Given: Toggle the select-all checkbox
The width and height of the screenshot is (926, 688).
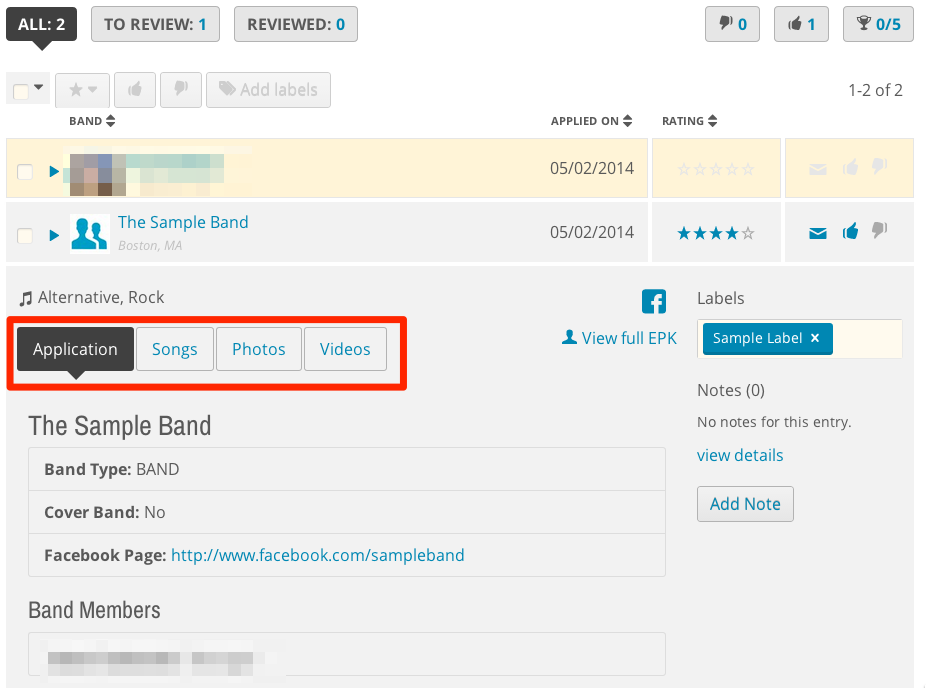Looking at the screenshot, I should pos(21,91).
